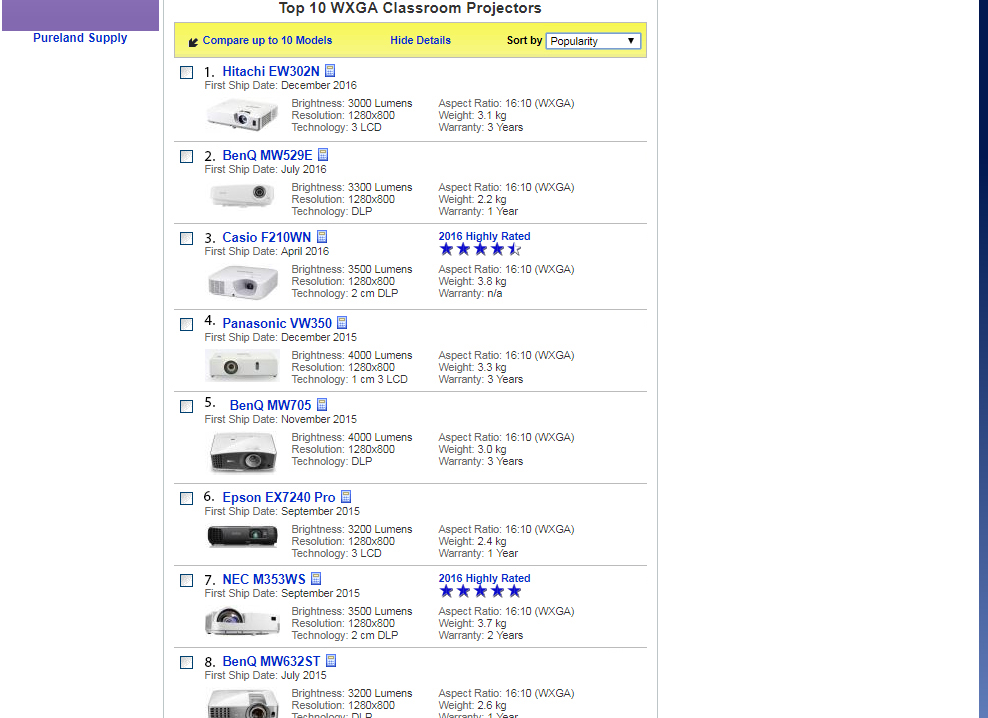Viewport: 988px width, 718px height.
Task: Click the 2016 Highly Rated link for NEC M353WS
Action: 484,578
